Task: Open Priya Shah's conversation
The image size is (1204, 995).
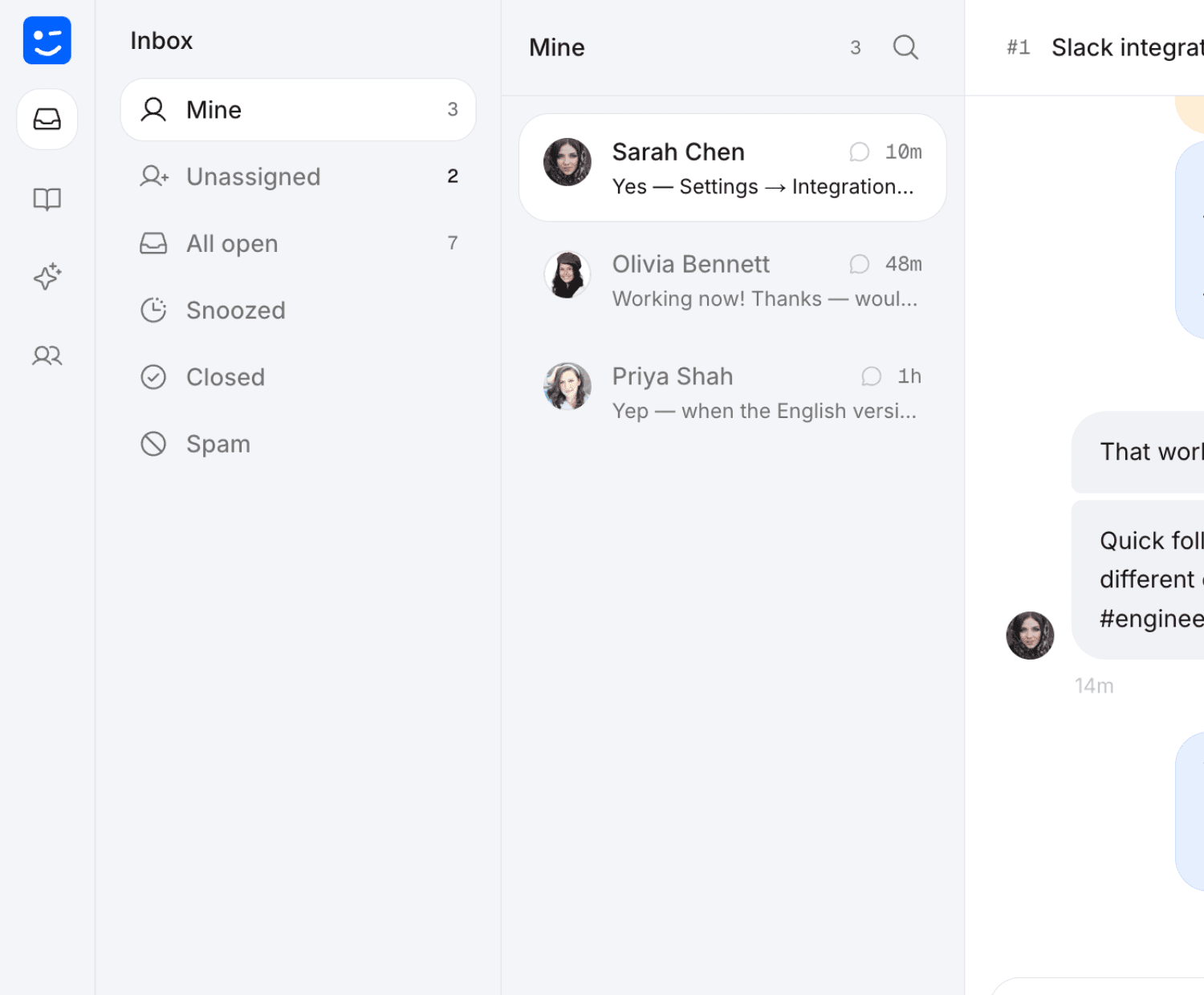Action: point(733,392)
